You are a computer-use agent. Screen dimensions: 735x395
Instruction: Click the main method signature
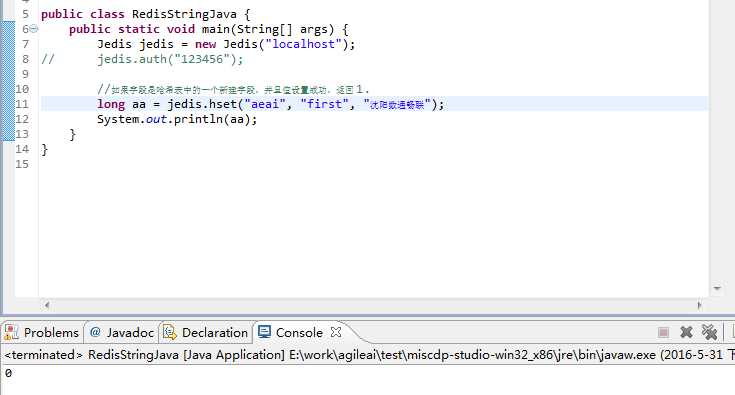[x=209, y=29]
